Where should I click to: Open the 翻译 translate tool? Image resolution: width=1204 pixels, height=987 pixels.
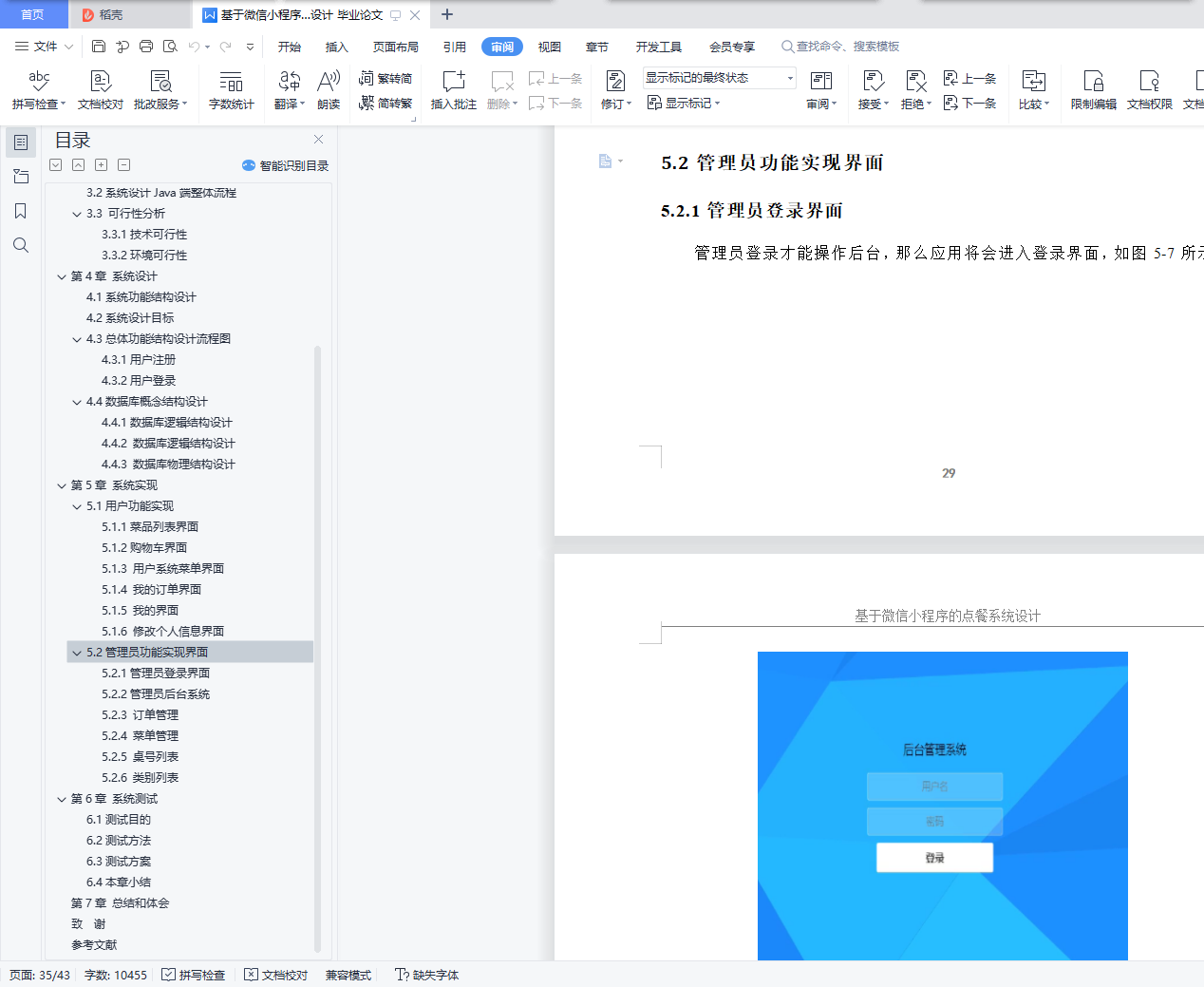(290, 89)
